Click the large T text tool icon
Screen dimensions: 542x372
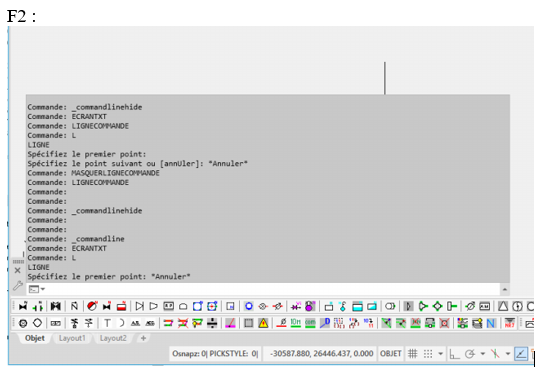pos(107,323)
